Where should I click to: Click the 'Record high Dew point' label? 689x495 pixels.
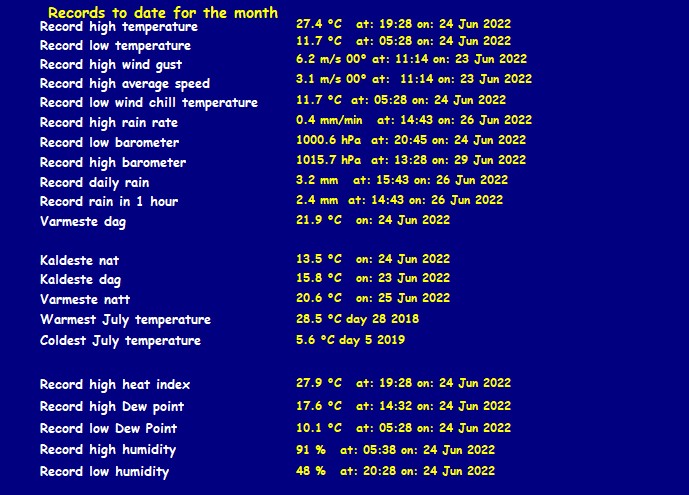(112, 407)
